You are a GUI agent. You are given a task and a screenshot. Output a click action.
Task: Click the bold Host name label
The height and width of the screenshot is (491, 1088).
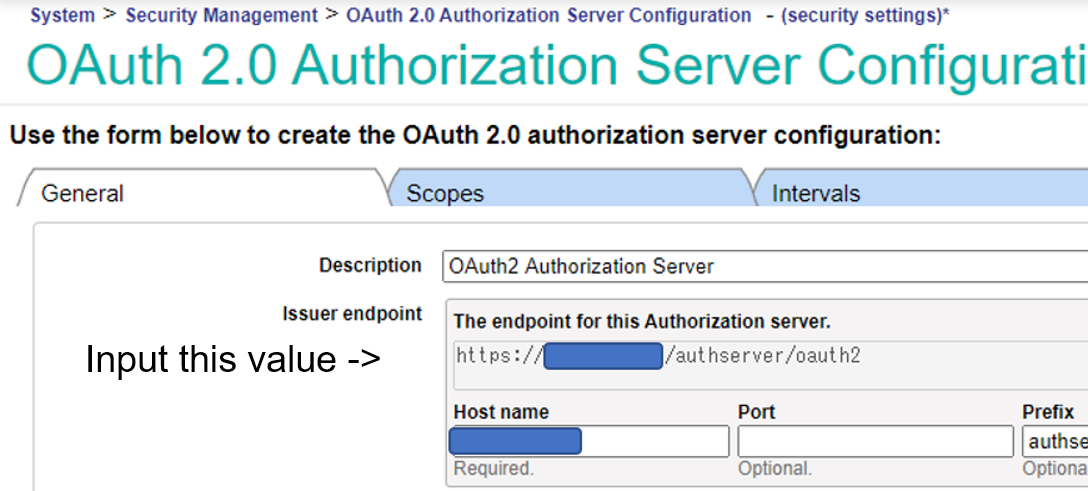pos(501,412)
